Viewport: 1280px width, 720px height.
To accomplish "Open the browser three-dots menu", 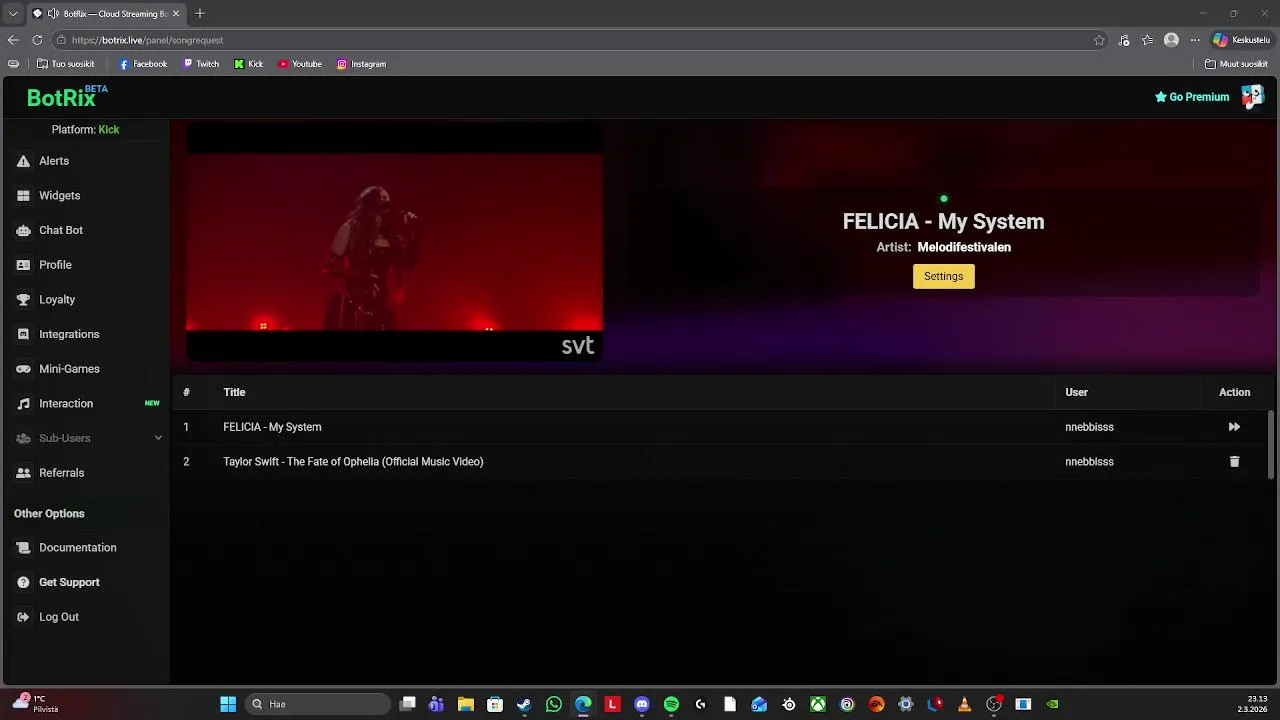I will (x=1195, y=40).
